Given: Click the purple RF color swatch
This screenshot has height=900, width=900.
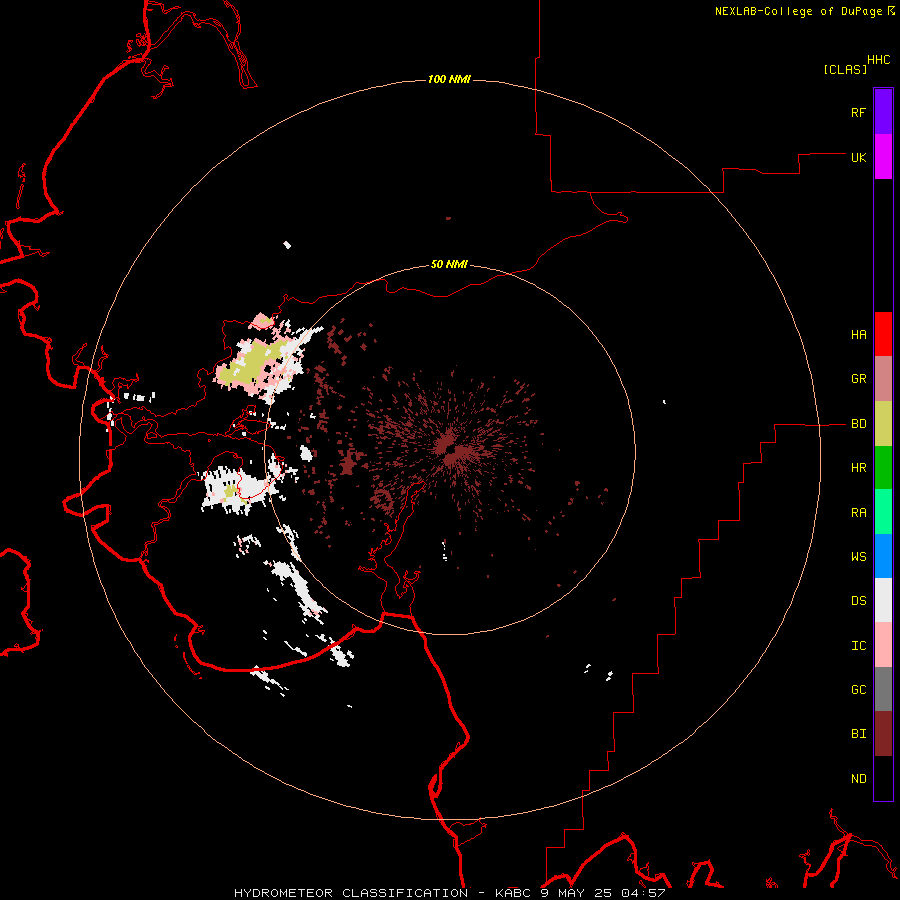Looking at the screenshot, I should click(883, 112).
